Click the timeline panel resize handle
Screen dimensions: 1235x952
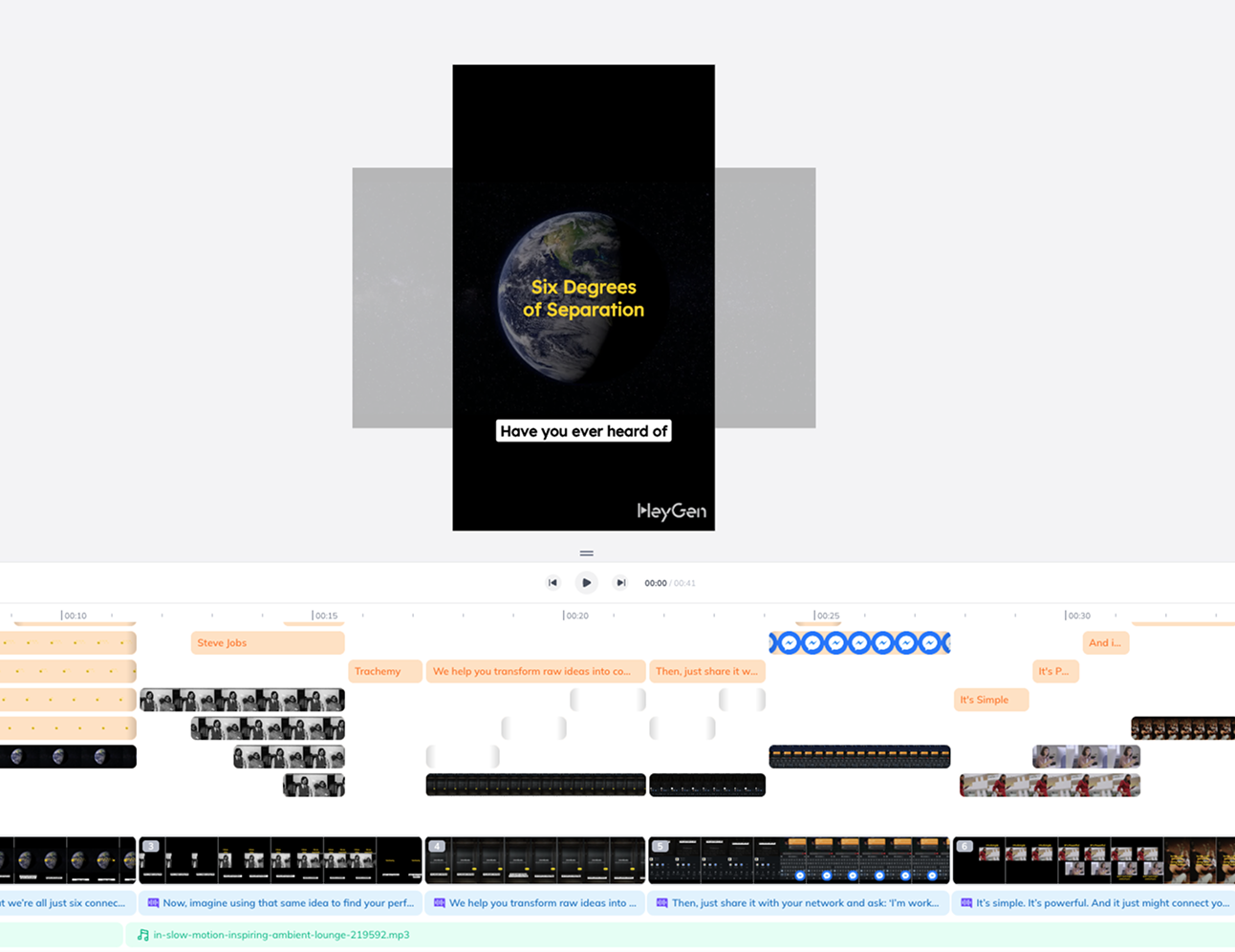(586, 553)
